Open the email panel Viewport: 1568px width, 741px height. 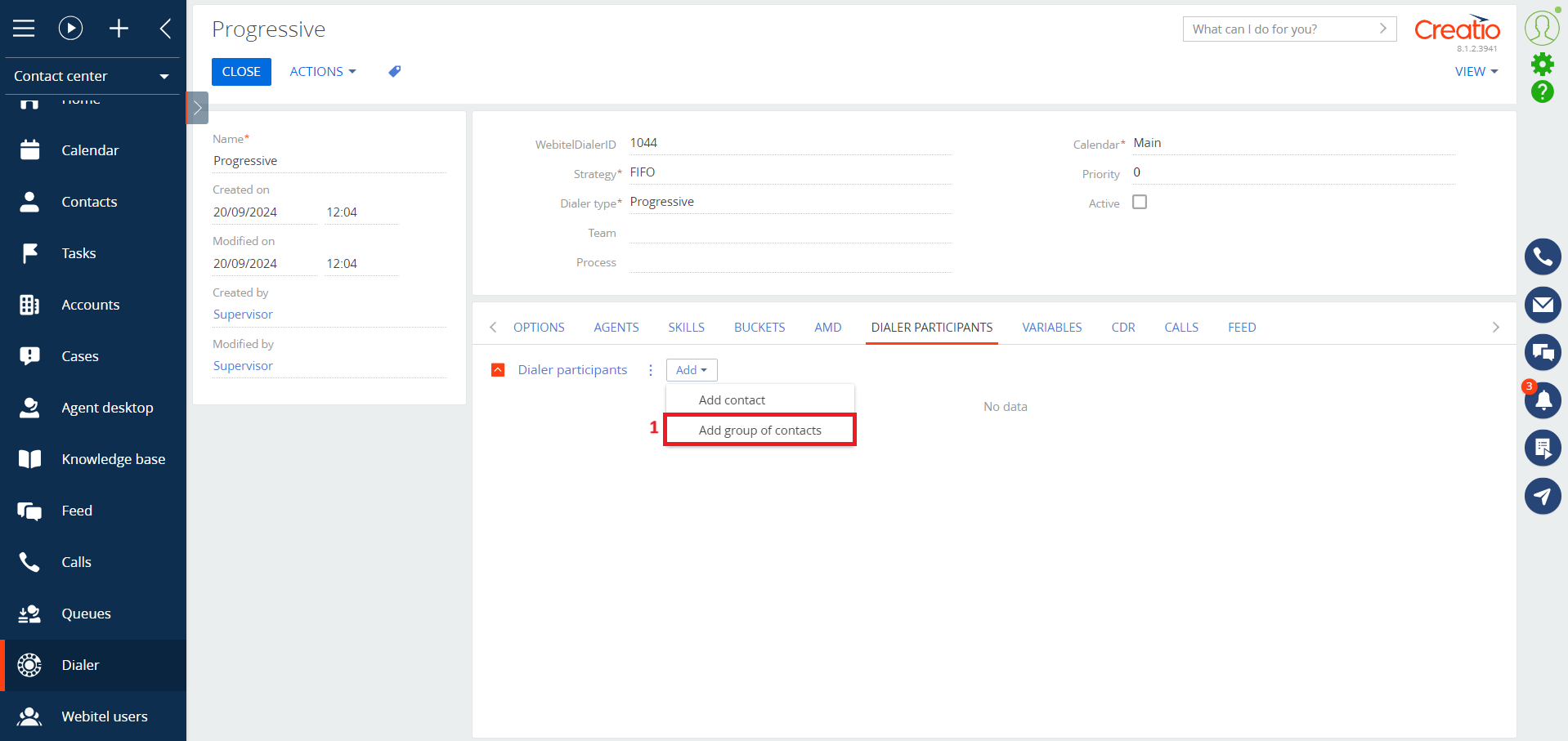click(x=1543, y=305)
